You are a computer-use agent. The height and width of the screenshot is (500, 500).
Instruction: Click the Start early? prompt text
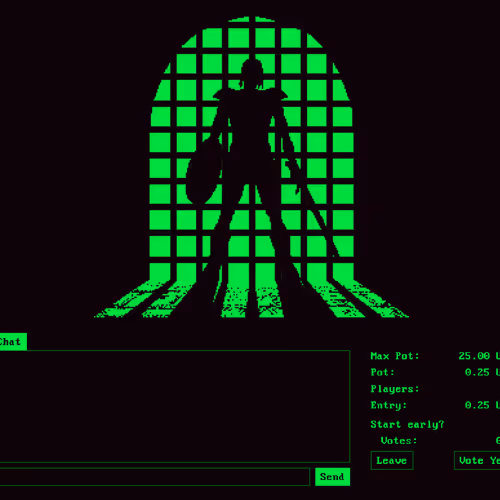click(407, 425)
